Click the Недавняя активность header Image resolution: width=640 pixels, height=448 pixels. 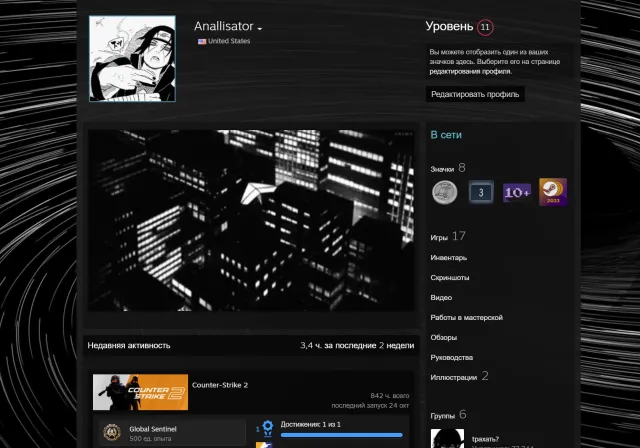[129, 346]
